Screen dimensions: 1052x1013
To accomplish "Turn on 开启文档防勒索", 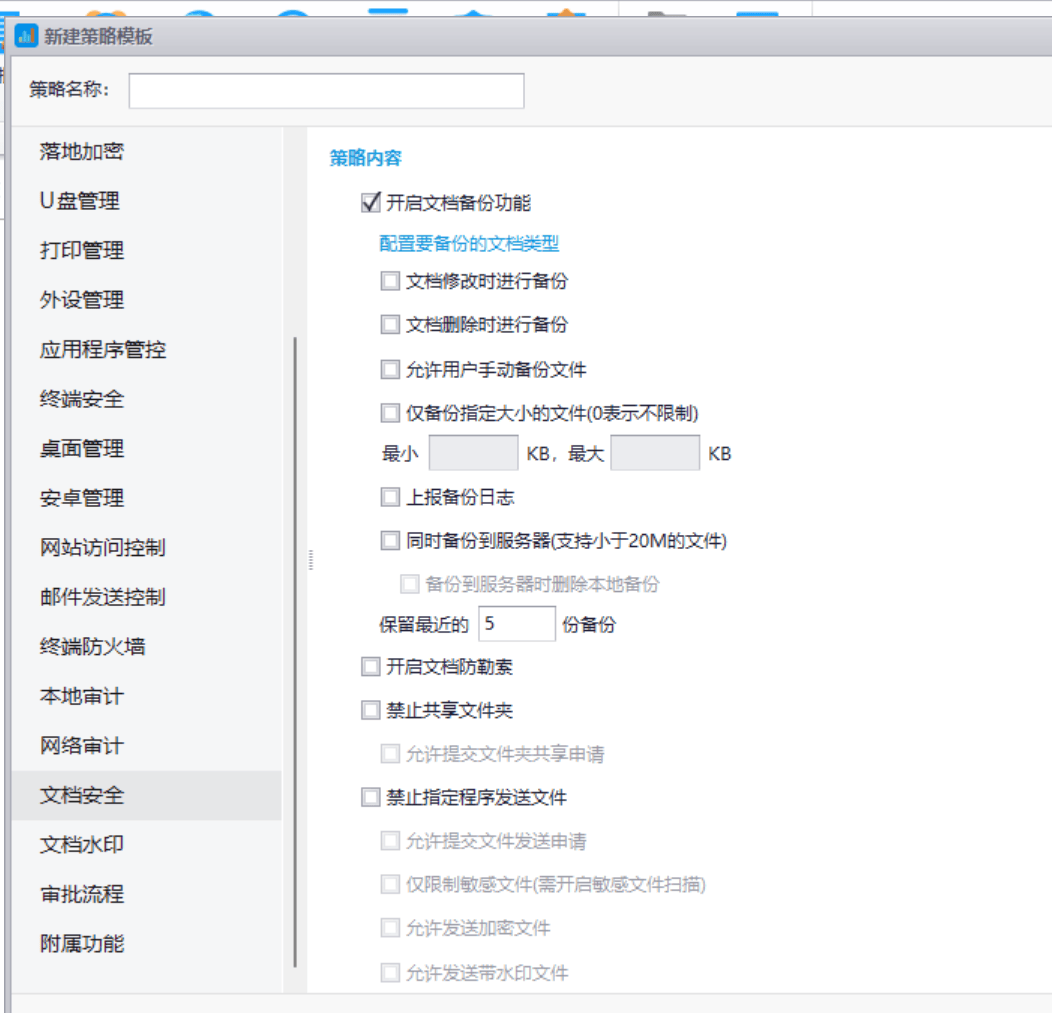I will coord(370,666).
